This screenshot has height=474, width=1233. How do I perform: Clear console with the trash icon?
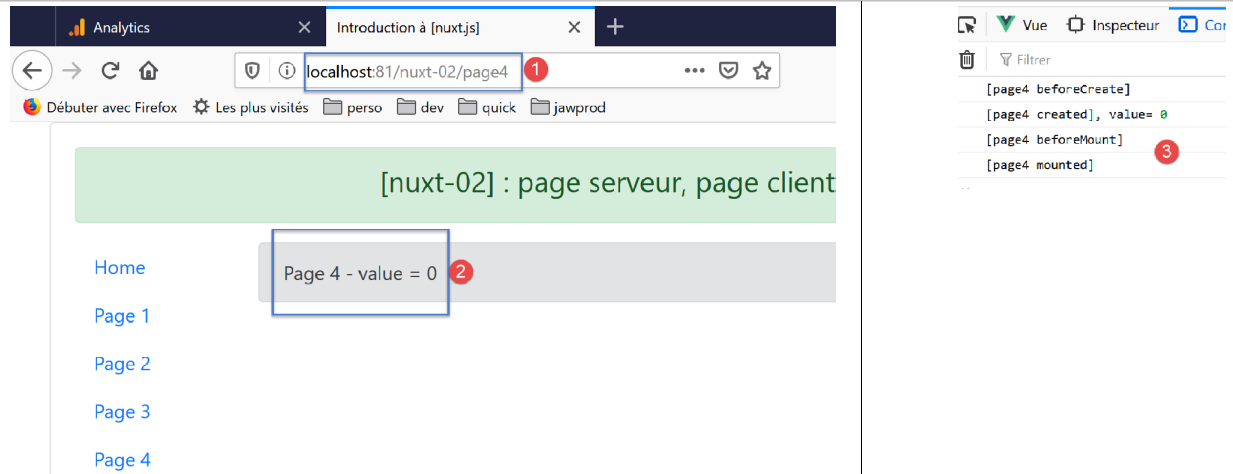click(967, 60)
